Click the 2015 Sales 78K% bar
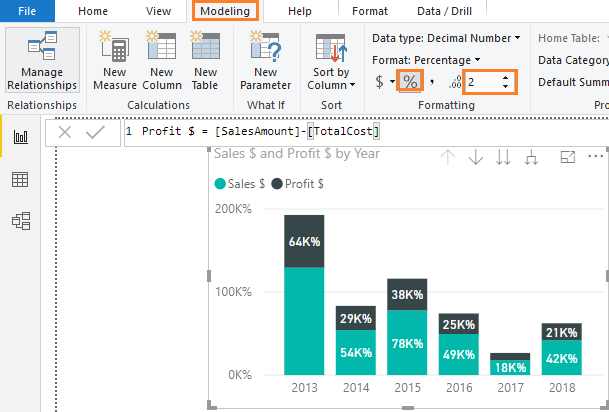 click(407, 342)
